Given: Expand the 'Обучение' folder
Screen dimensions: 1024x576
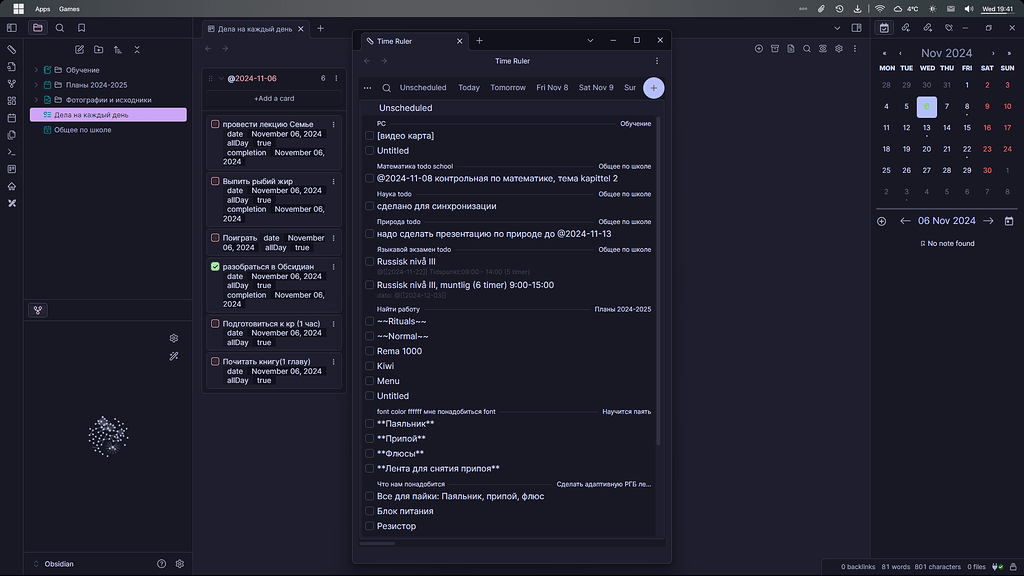Looking at the screenshot, I should coord(35,71).
